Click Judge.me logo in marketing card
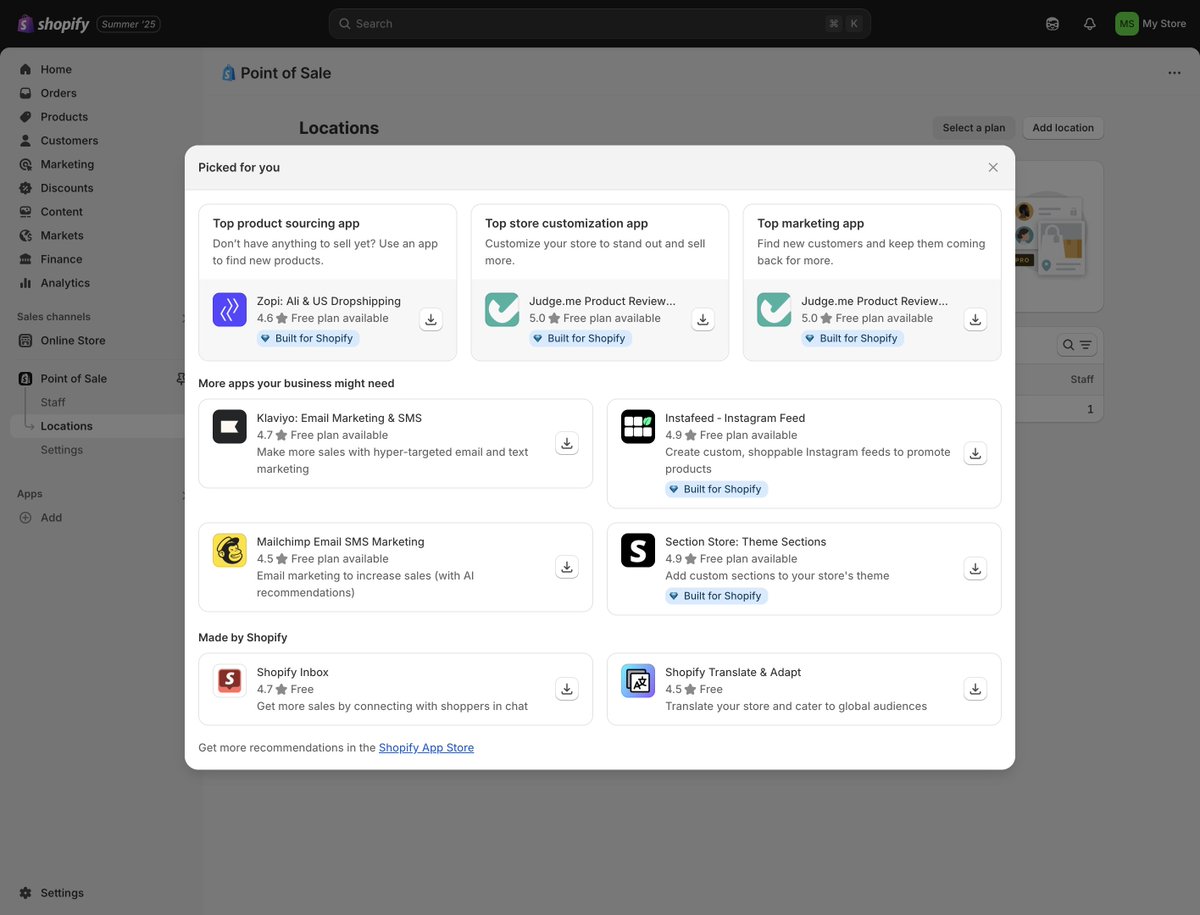This screenshot has width=1200, height=915. click(x=774, y=310)
